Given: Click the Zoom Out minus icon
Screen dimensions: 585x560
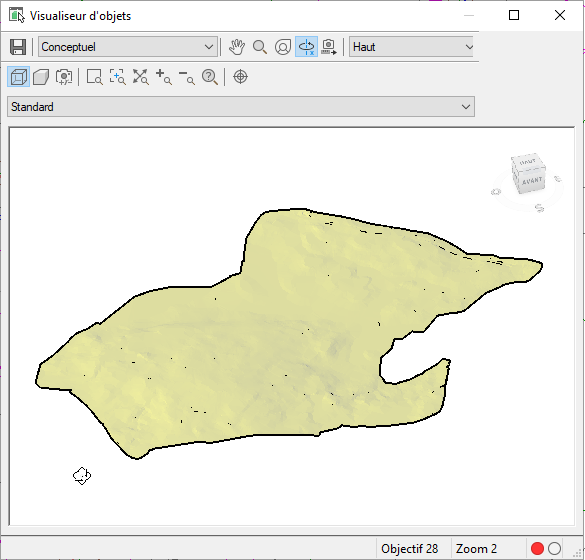Looking at the screenshot, I should (187, 77).
